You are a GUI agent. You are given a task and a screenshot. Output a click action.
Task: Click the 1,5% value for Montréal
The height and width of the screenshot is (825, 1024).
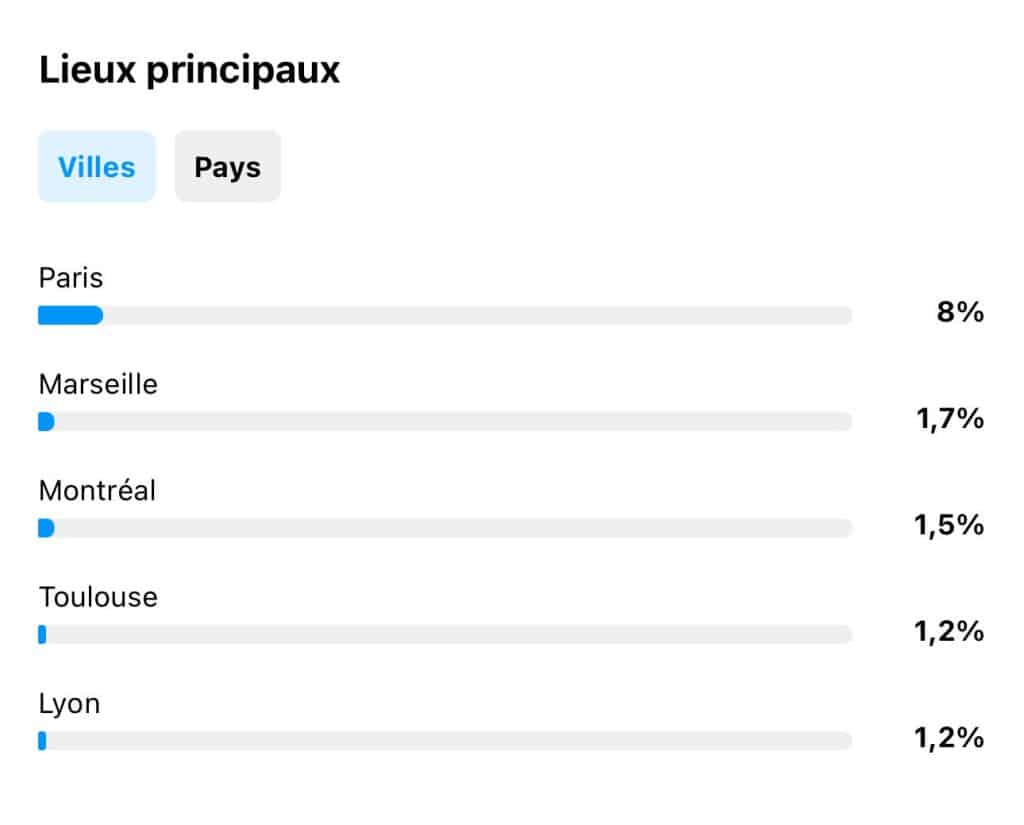(x=949, y=525)
